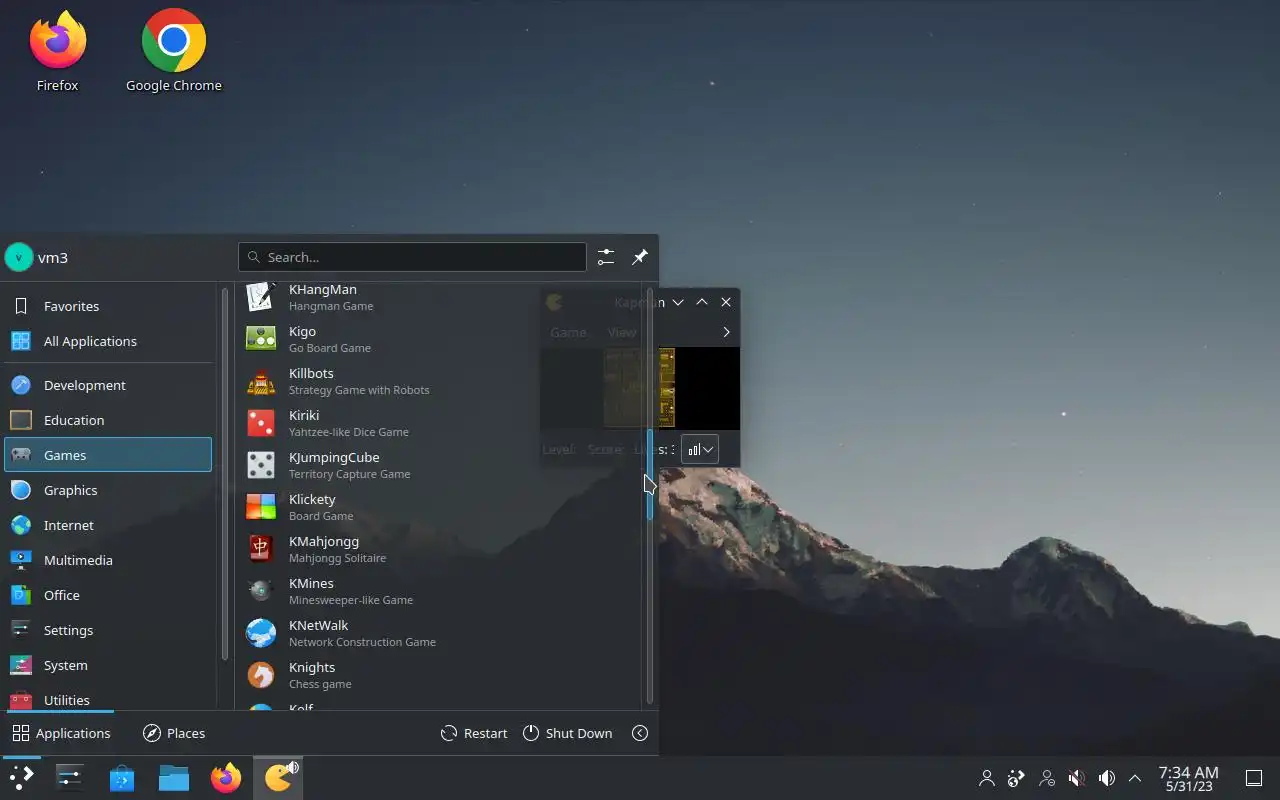Click the globe-with-arrow system tray icon

click(x=1017, y=778)
